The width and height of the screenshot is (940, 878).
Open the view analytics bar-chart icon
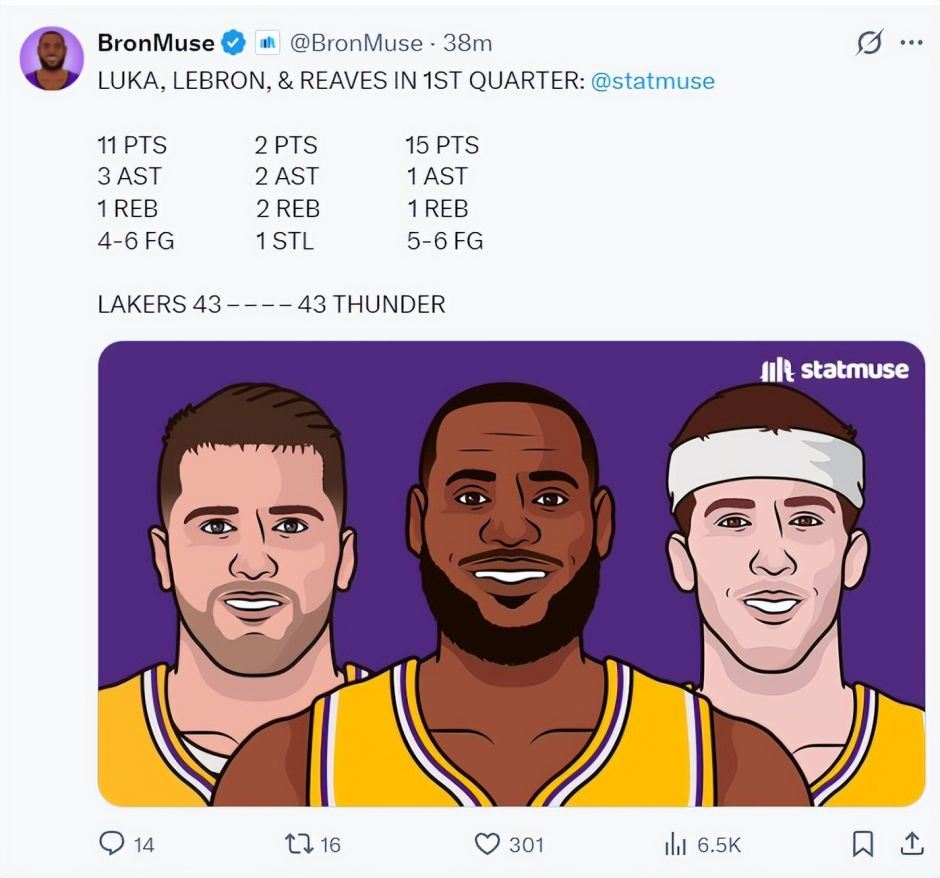675,844
